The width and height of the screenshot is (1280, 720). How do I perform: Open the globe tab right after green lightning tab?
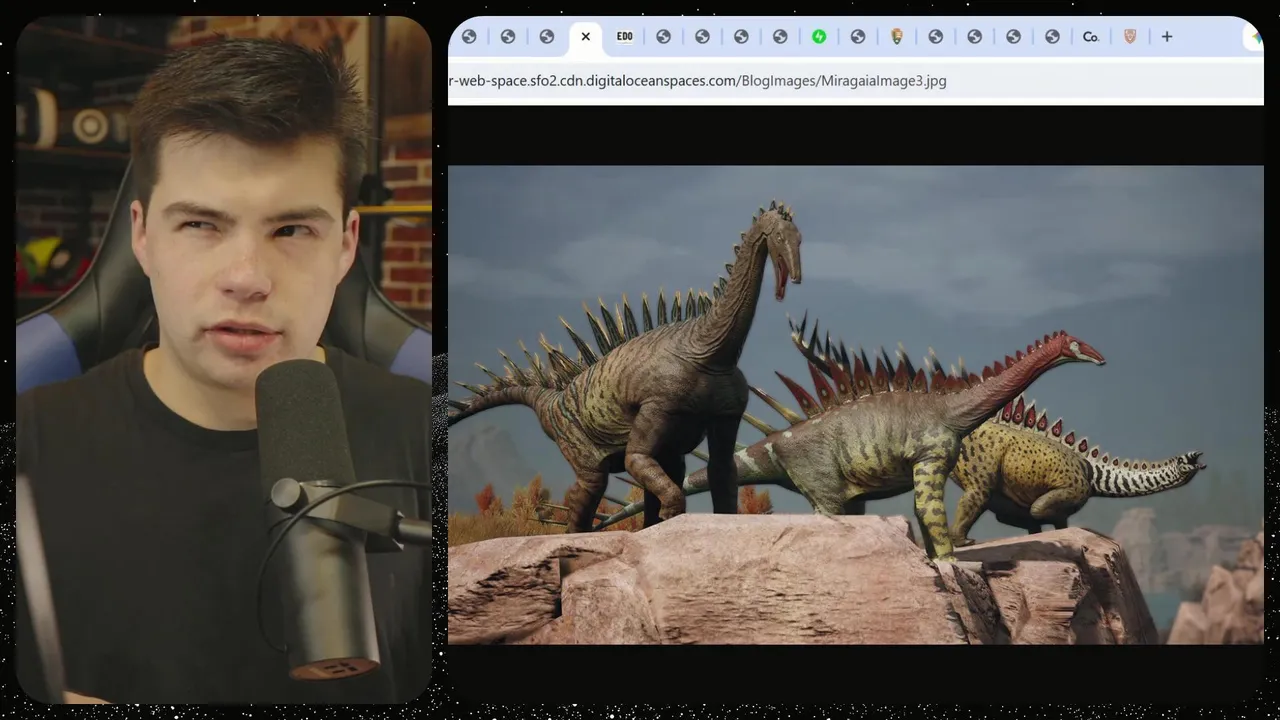858,37
